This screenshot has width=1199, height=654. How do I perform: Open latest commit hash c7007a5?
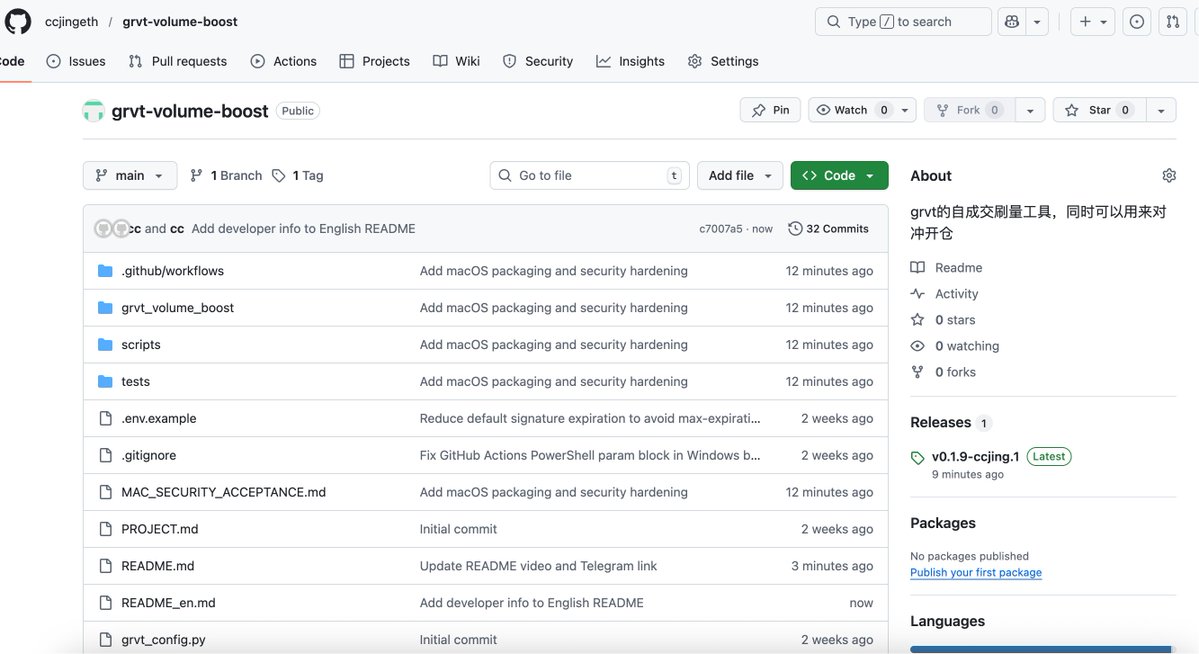point(720,229)
